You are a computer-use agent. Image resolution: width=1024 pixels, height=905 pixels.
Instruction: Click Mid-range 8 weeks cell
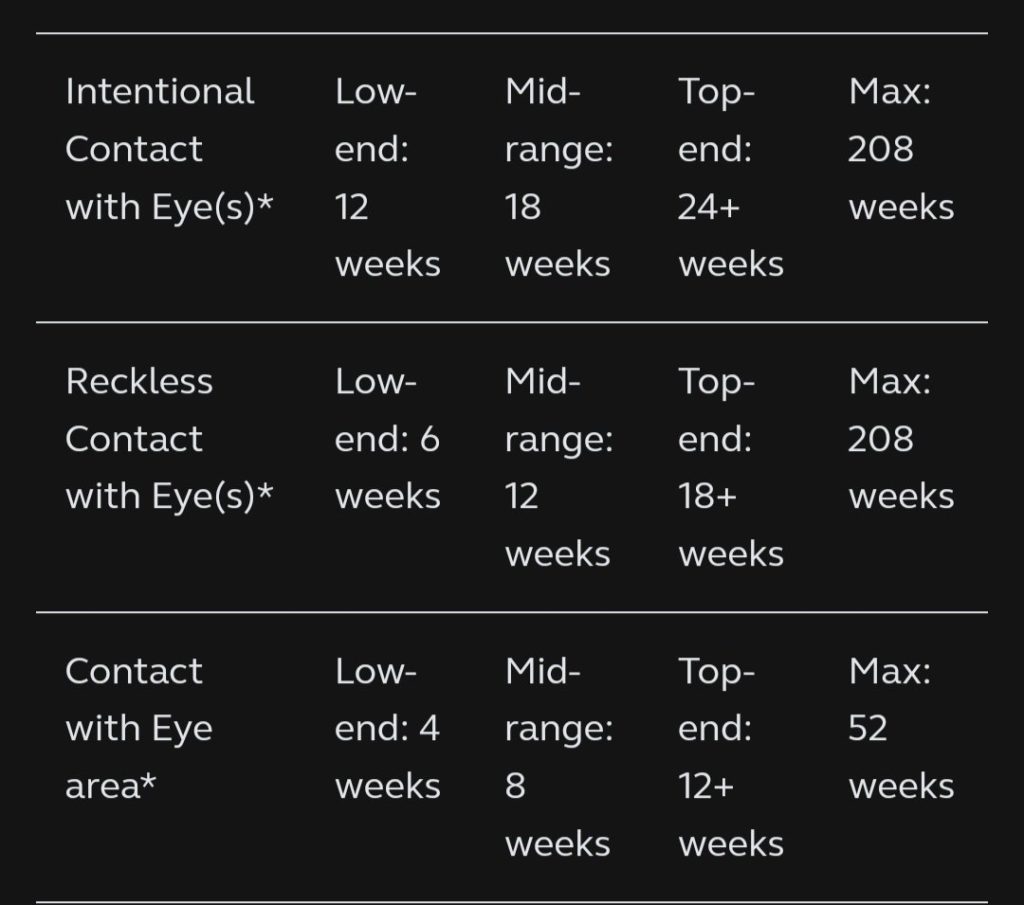(558, 756)
